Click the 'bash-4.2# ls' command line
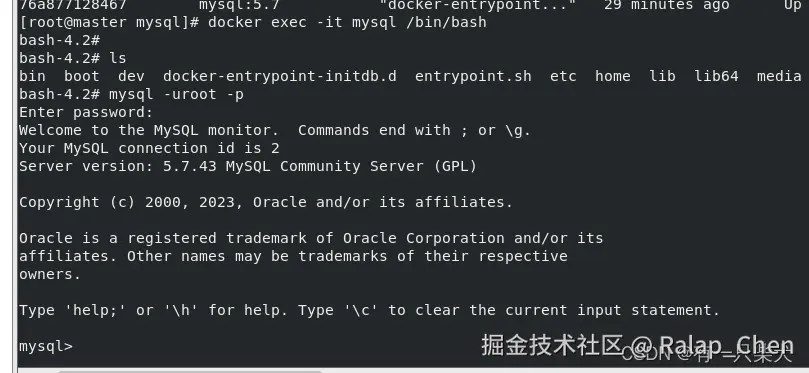This screenshot has height=373, width=809. pos(73,58)
